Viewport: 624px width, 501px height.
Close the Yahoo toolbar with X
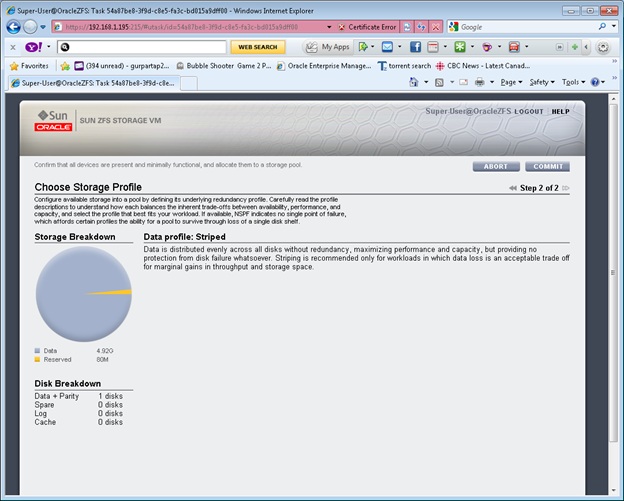pyautogui.click(x=13, y=47)
